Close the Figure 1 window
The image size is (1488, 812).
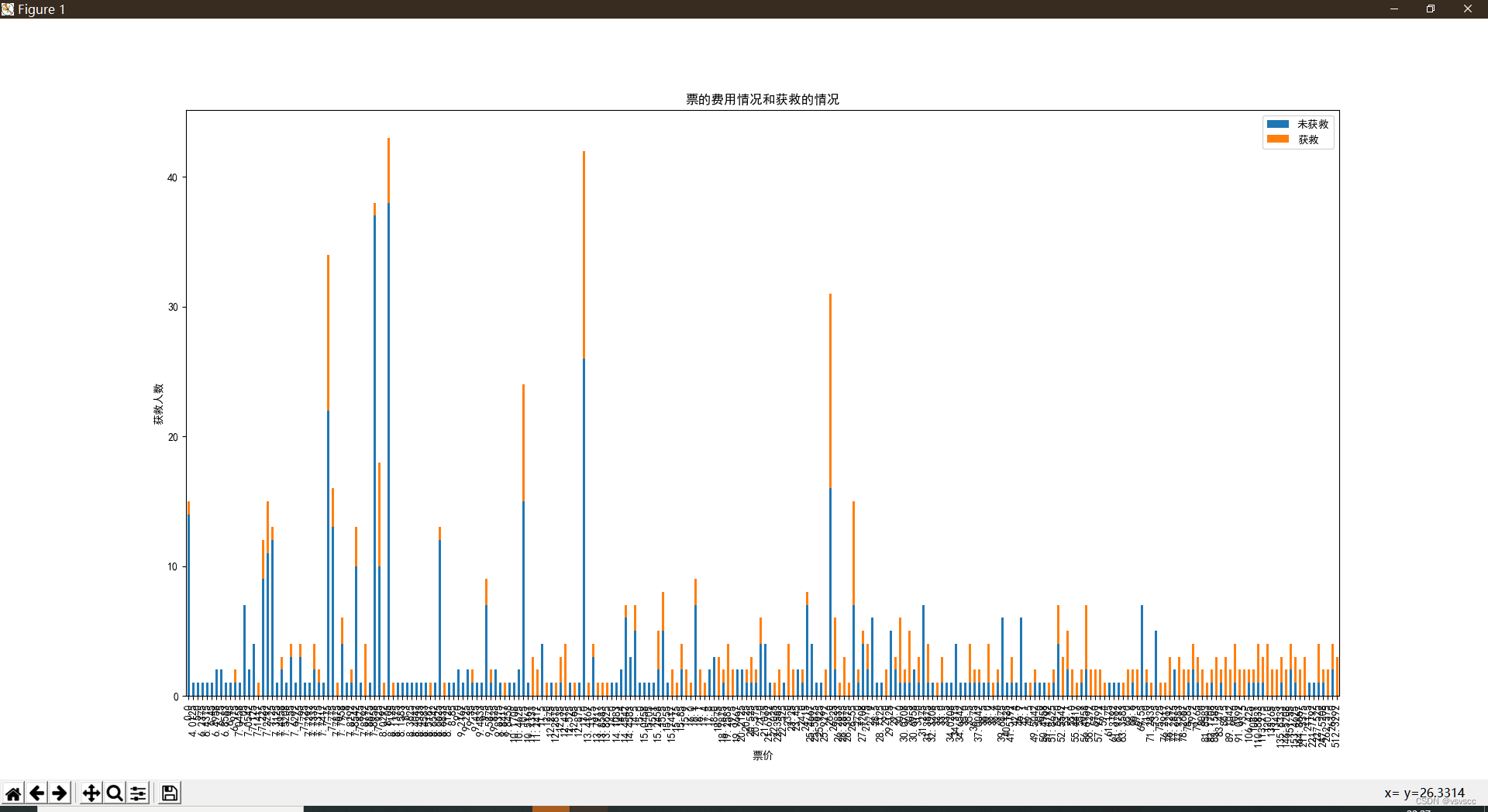point(1468,9)
